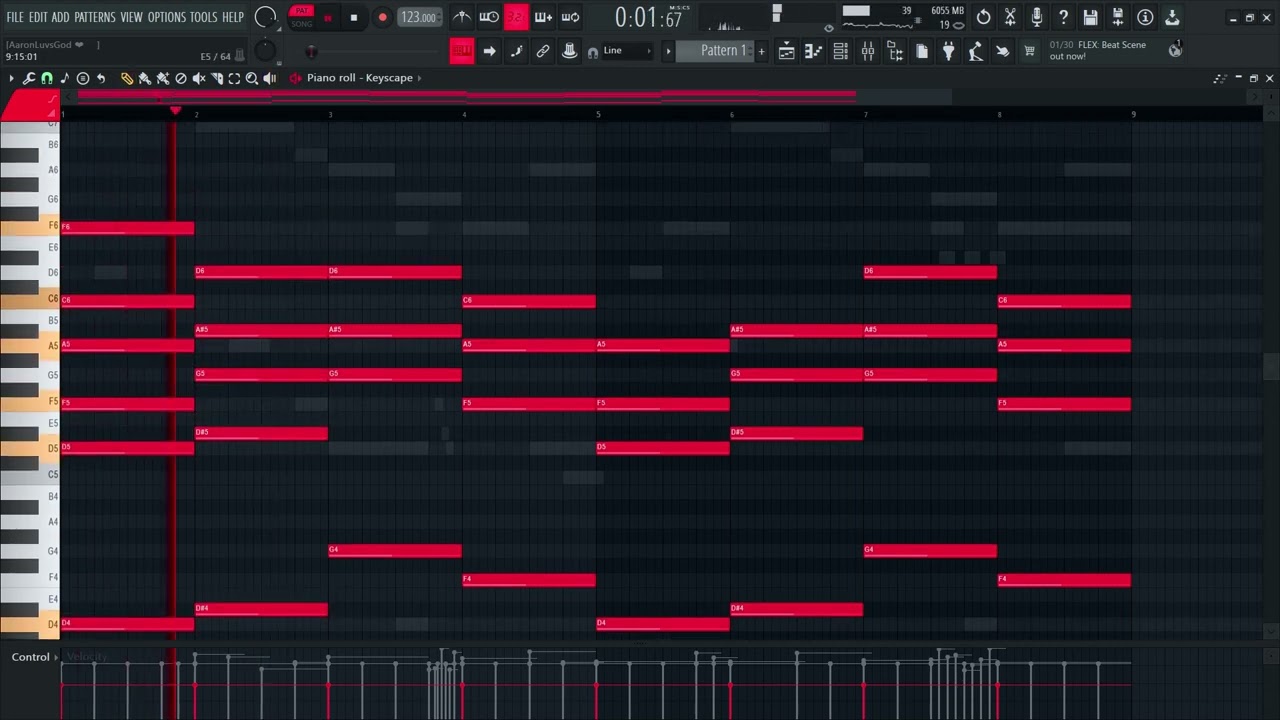This screenshot has height=720, width=1280.
Task: Choose the Select tool dashed rectangle
Action: tap(234, 78)
